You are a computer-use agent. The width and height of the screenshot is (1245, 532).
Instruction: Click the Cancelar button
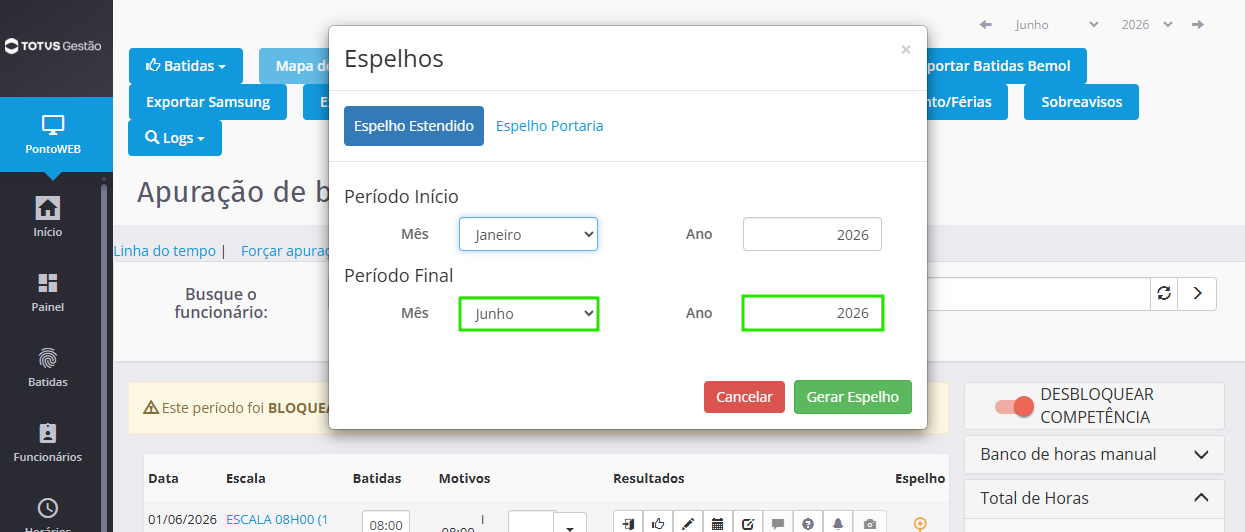pos(745,397)
